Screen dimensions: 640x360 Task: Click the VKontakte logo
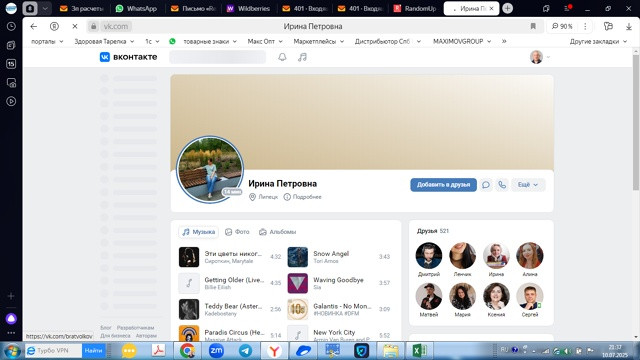point(128,57)
